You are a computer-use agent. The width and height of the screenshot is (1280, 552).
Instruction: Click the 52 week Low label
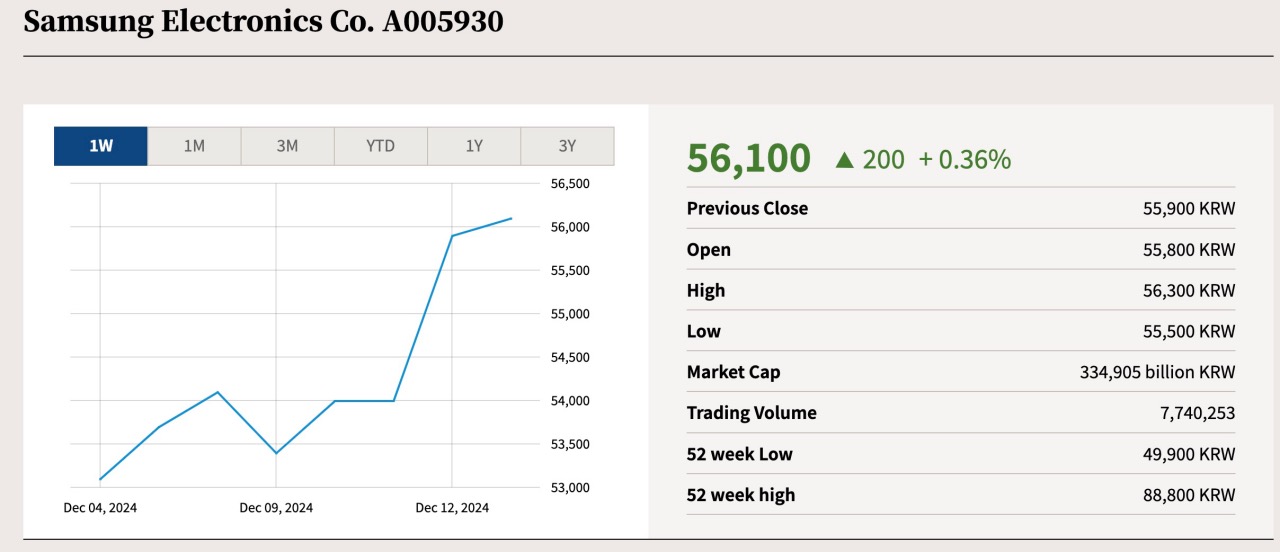coord(739,454)
